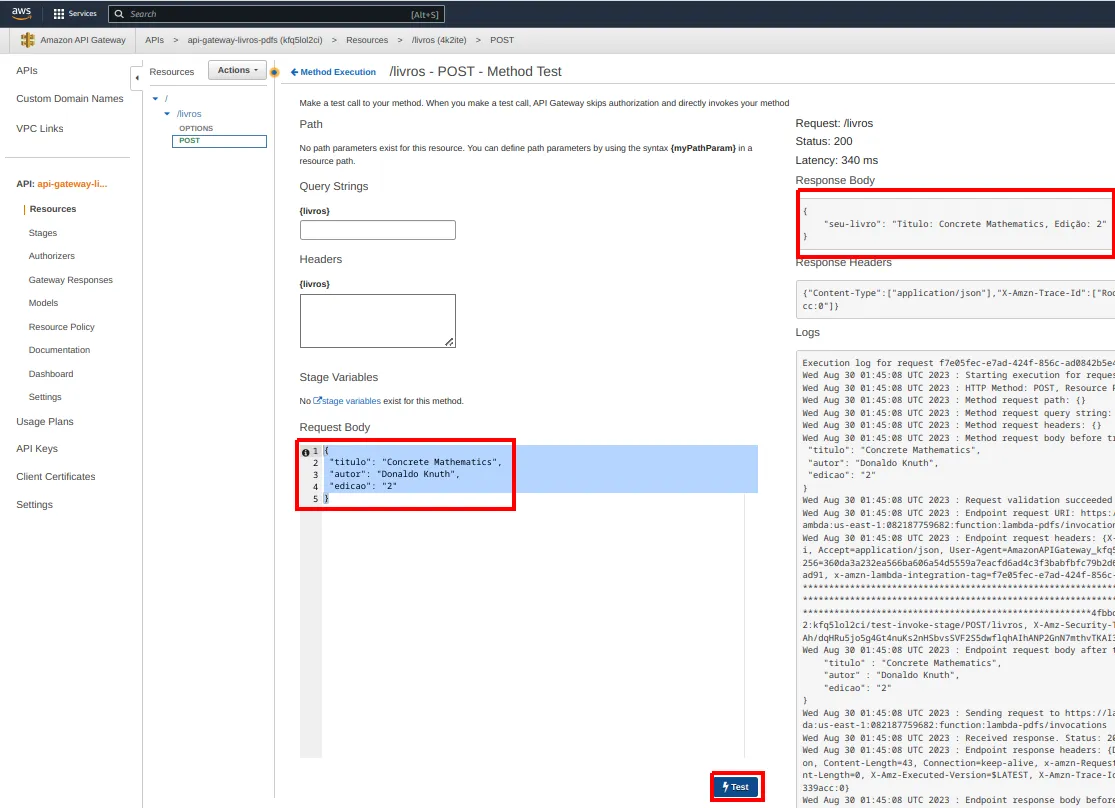Open Authorizers section
Viewport: 1115px width, 808px height.
51,256
